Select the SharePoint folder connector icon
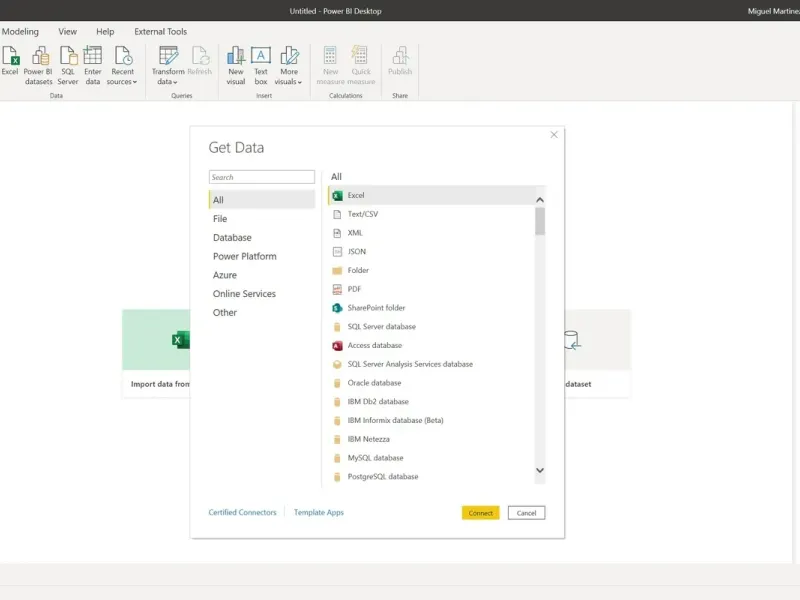Viewport: 800px width, 600px height. pos(337,308)
